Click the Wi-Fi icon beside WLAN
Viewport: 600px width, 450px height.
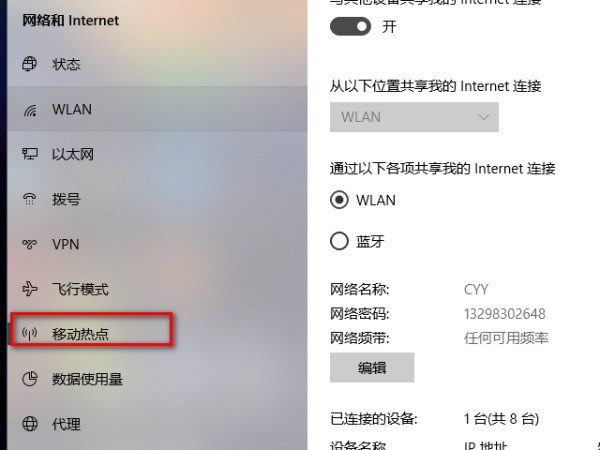(30, 110)
